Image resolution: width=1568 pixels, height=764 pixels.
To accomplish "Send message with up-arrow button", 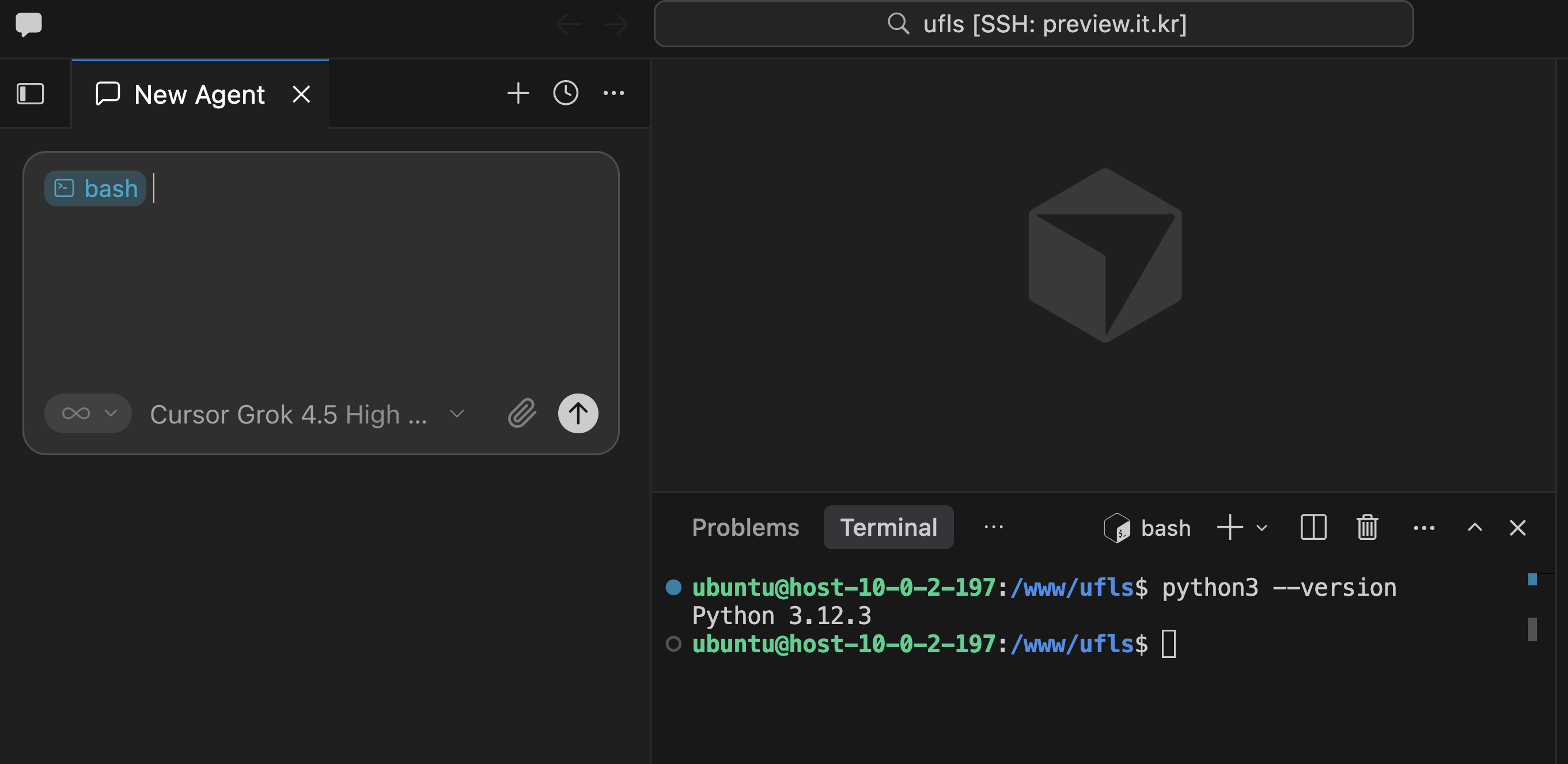I will click(x=578, y=413).
